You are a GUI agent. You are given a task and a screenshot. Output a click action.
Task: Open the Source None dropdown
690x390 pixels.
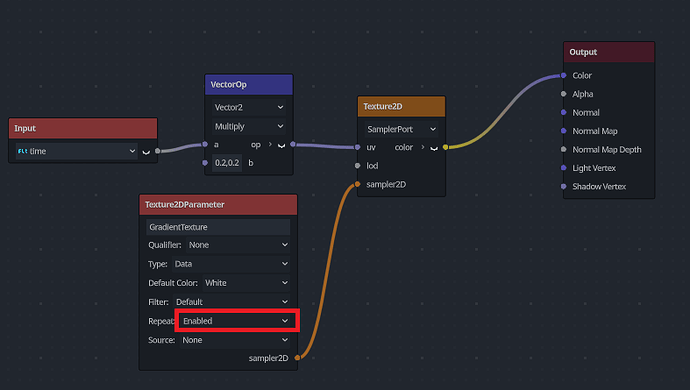point(235,340)
